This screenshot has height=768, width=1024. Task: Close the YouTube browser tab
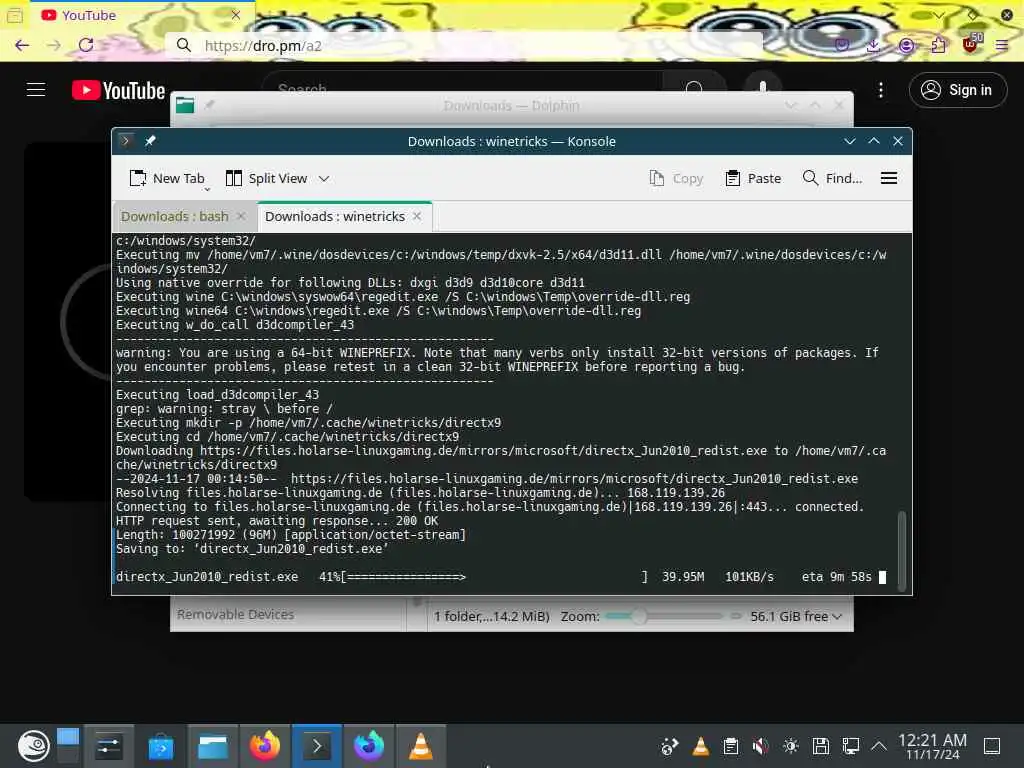tap(236, 15)
